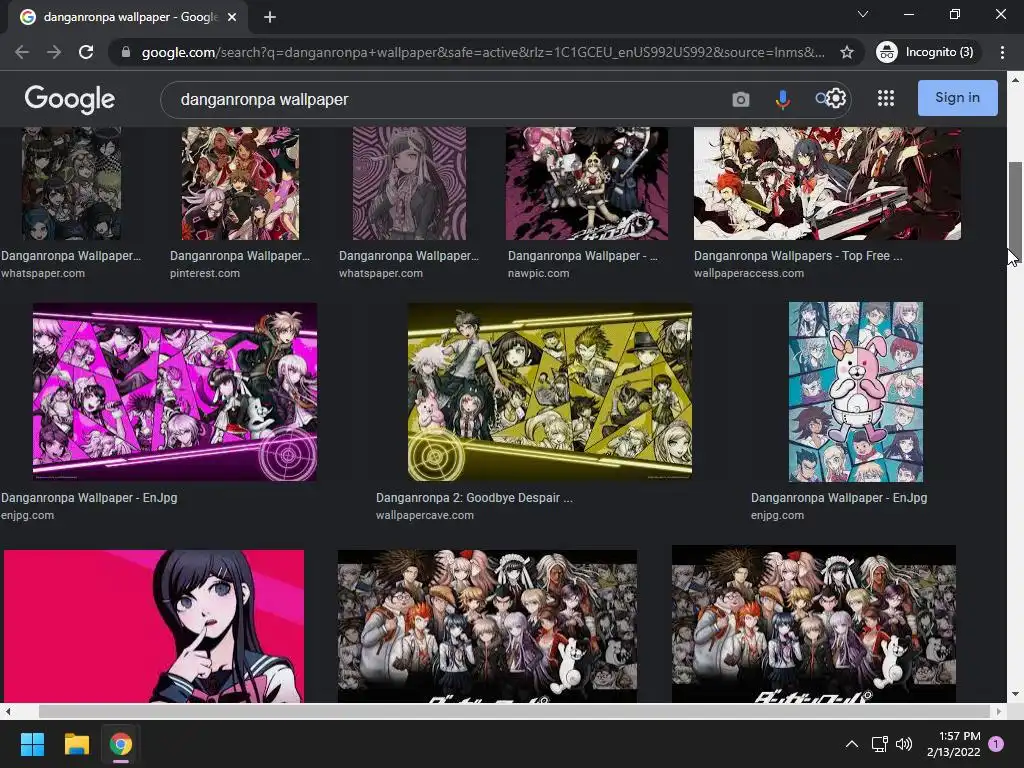Open the magenta EnJpg wallpaper thumbnail
The width and height of the screenshot is (1024, 768).
(x=175, y=392)
